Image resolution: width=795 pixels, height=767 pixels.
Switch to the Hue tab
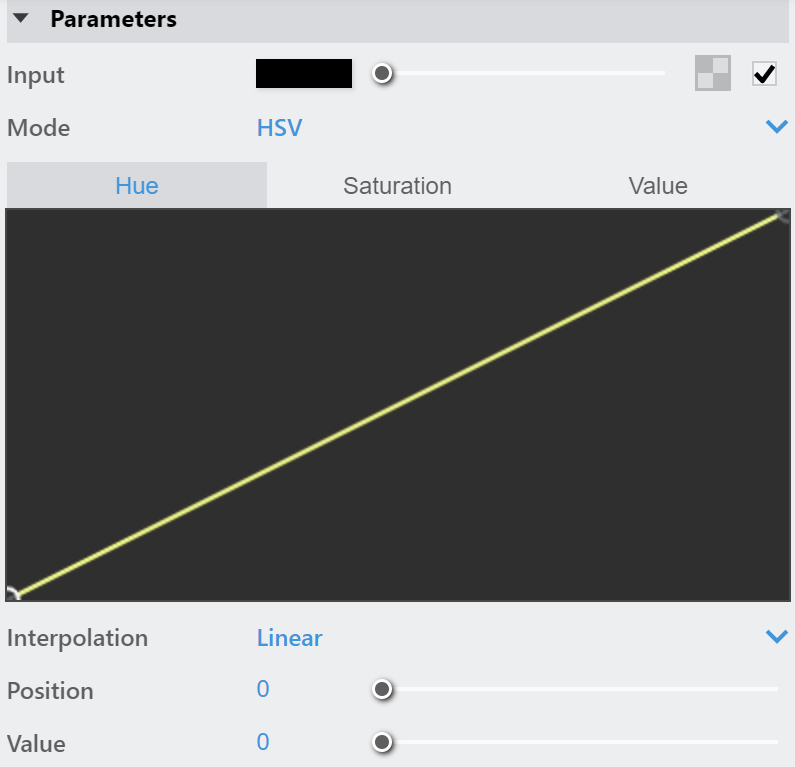(x=137, y=185)
